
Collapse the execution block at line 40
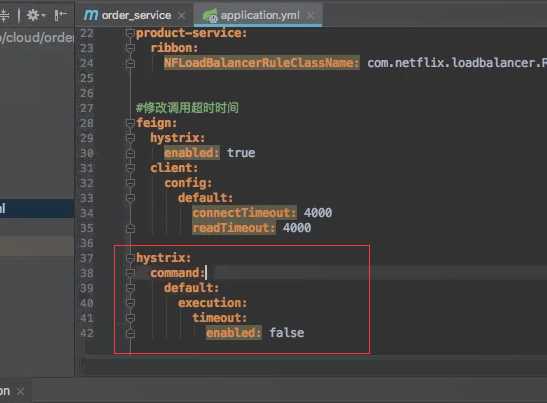coord(130,303)
